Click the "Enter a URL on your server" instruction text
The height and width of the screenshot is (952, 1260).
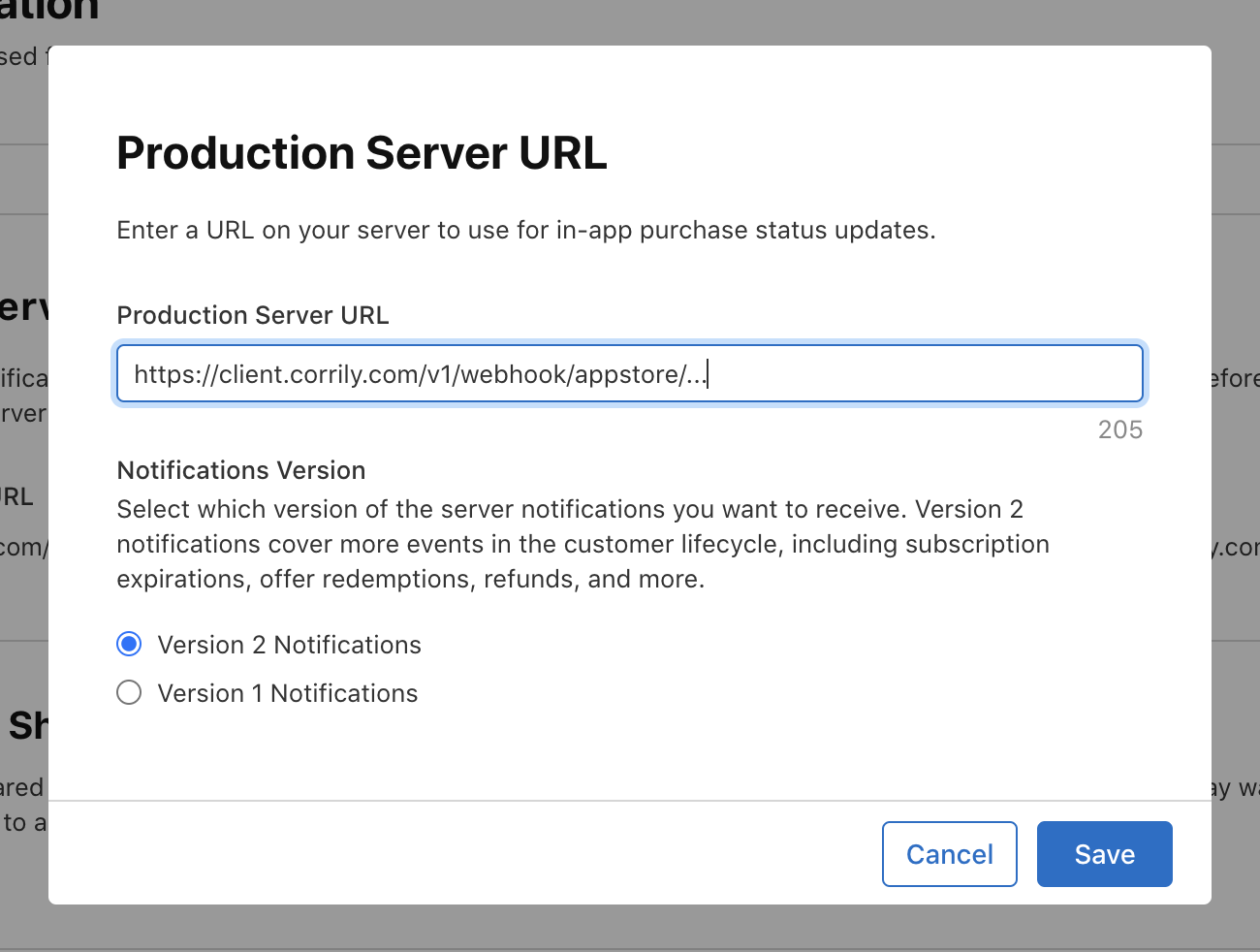pos(525,230)
